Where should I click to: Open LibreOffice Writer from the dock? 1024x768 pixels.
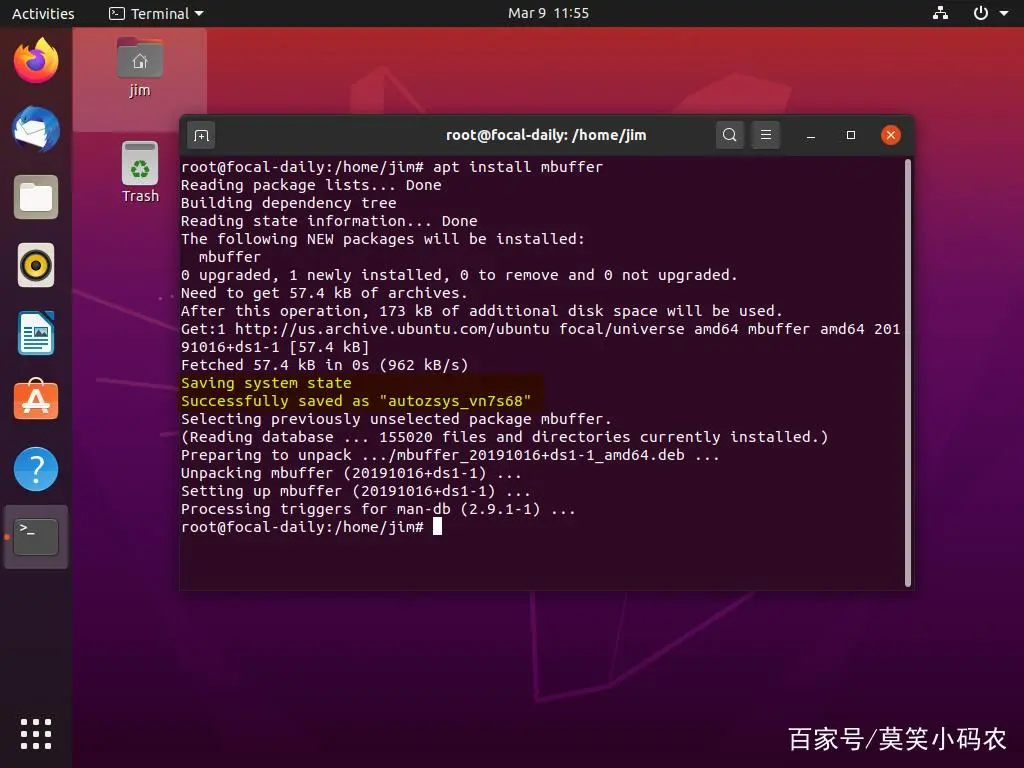click(x=36, y=333)
